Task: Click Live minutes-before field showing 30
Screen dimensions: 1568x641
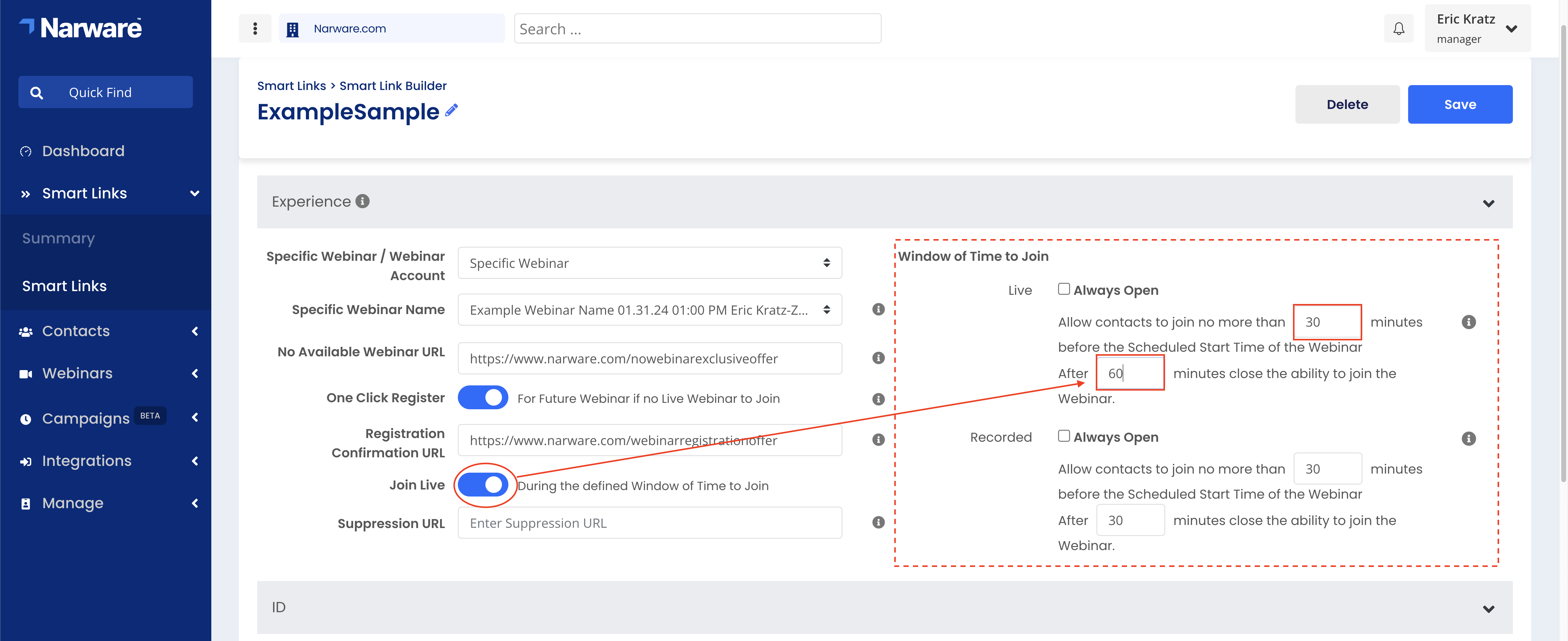Action: [1327, 322]
